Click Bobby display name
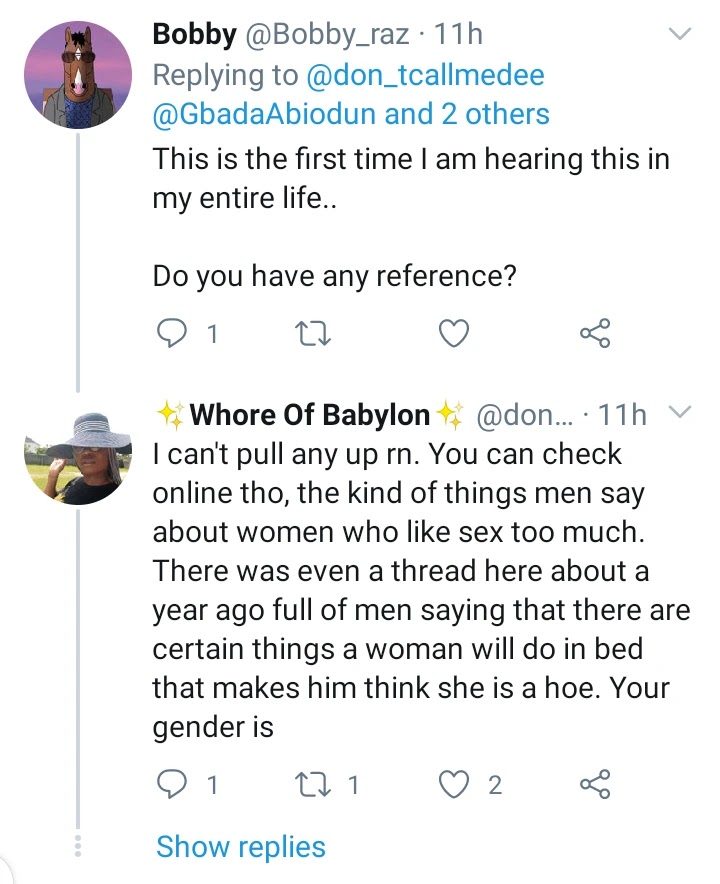The height and width of the screenshot is (884, 720). 195,34
